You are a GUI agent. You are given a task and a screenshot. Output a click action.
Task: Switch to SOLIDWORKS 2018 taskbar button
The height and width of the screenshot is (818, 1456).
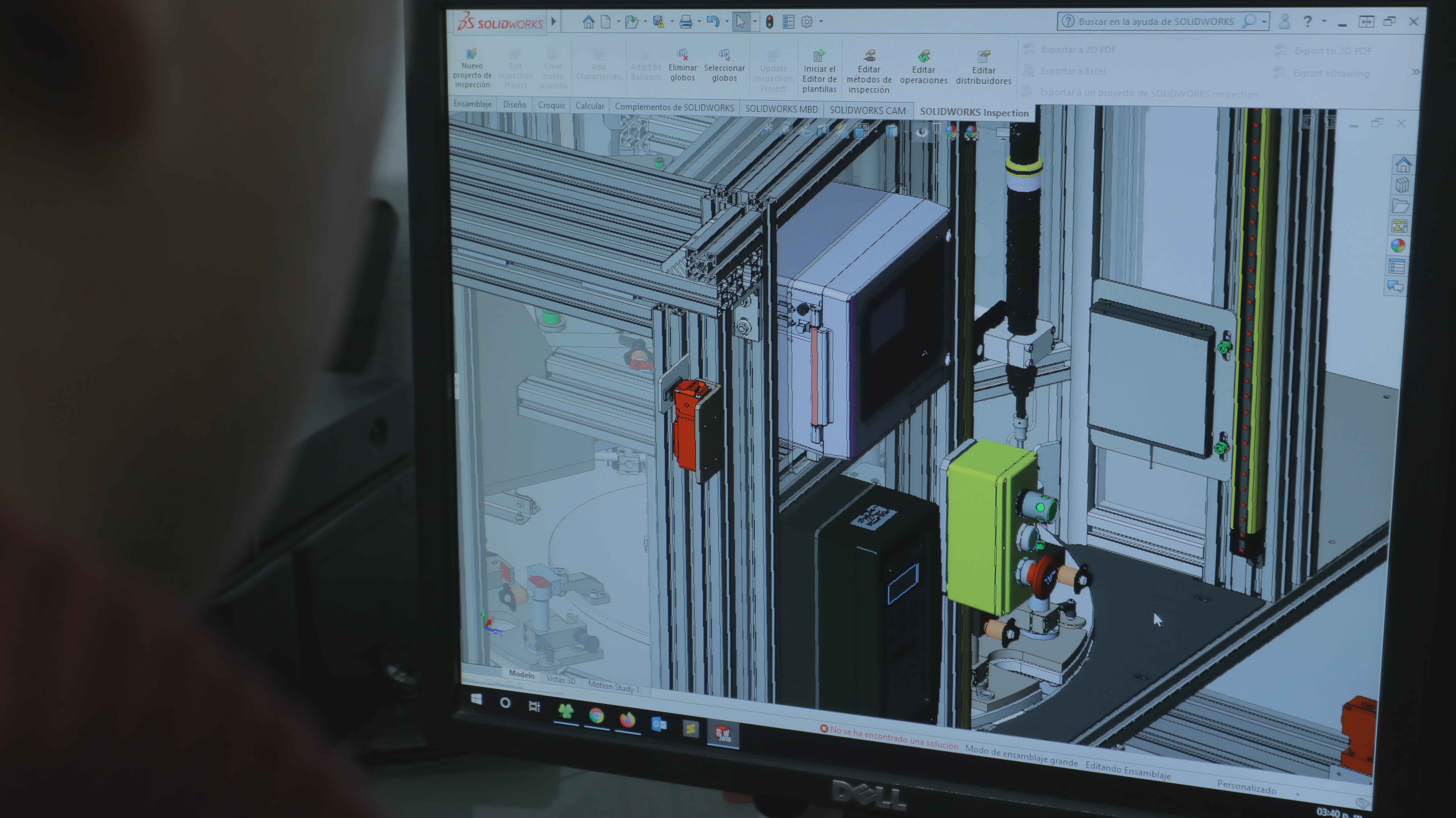coord(723,734)
